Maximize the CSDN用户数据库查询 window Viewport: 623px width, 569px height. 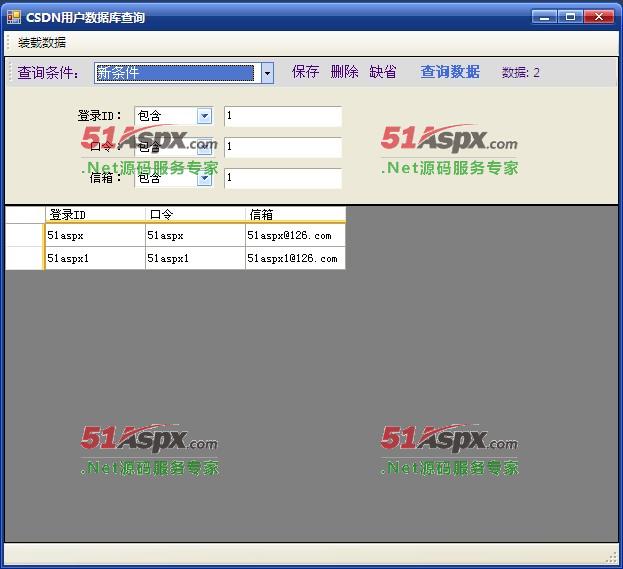pos(570,17)
